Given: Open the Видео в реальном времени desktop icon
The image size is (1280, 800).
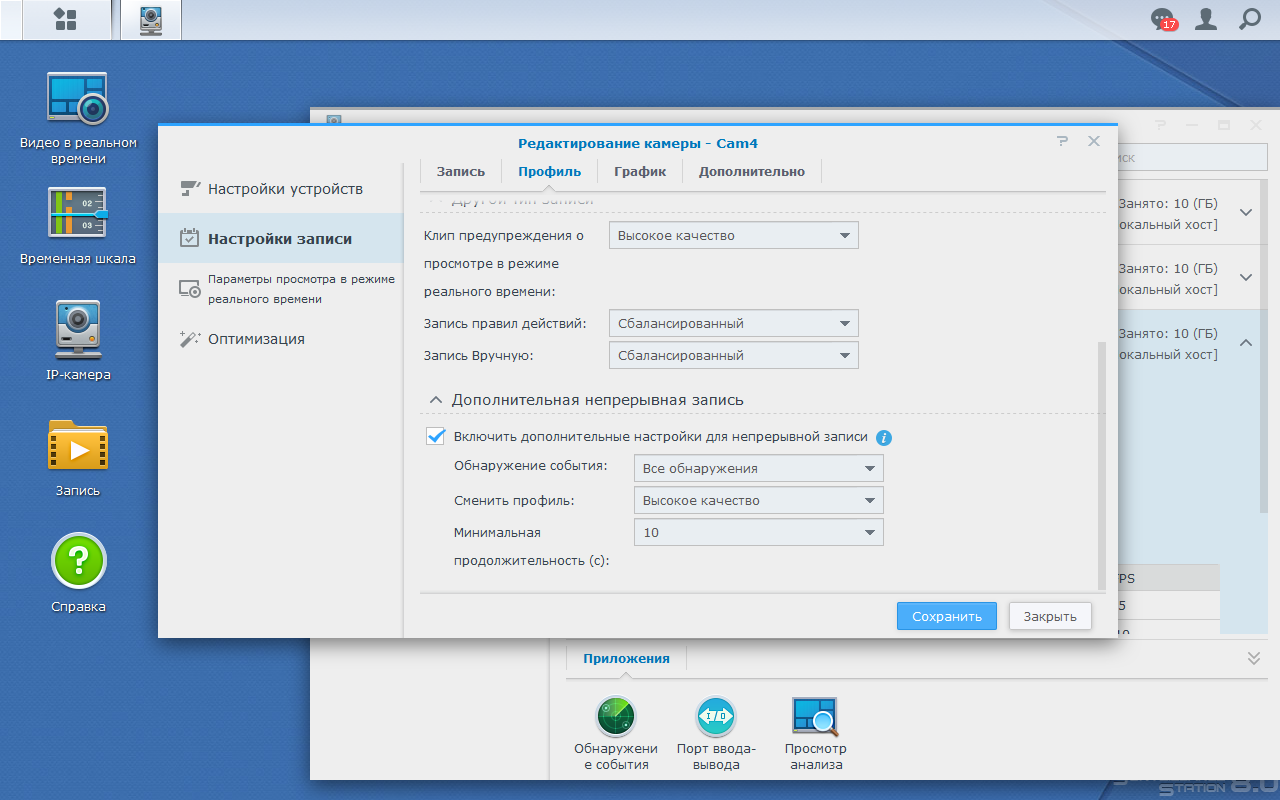Looking at the screenshot, I should tap(78, 118).
